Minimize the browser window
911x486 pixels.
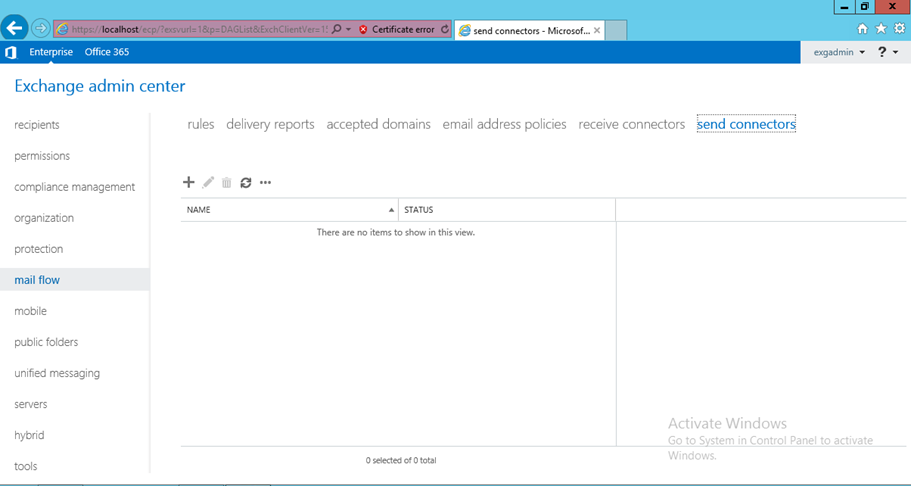click(844, 7)
